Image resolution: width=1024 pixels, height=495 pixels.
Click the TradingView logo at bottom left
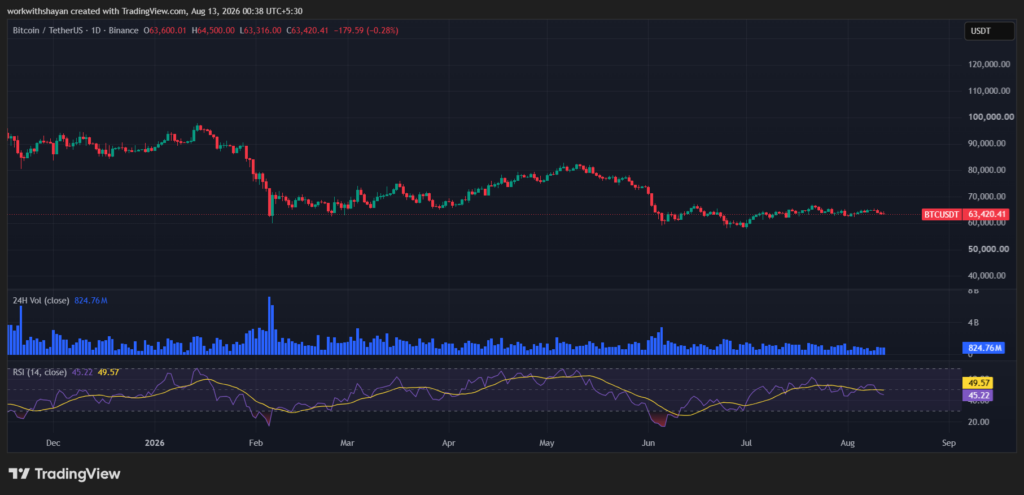pos(64,474)
